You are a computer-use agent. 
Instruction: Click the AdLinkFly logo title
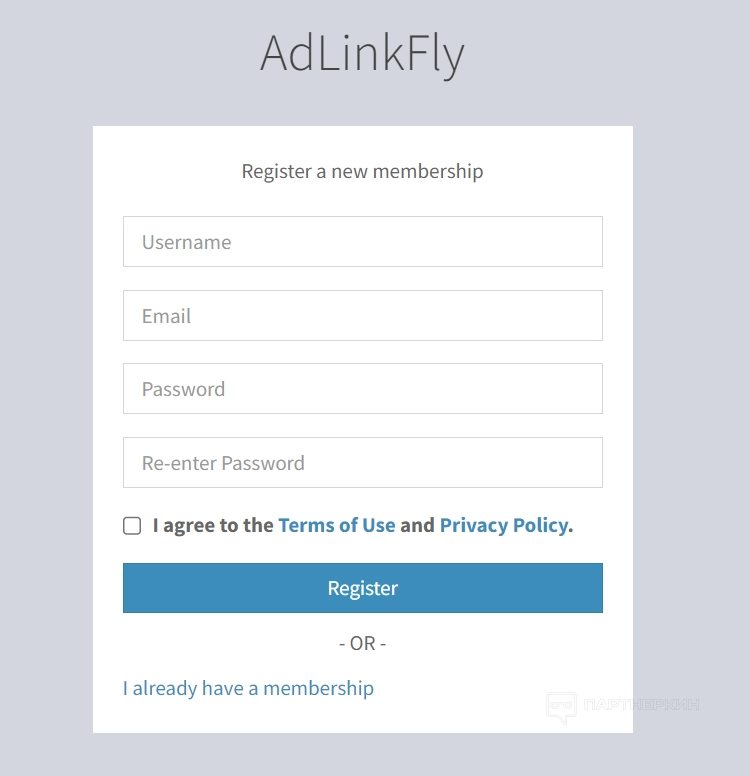pos(362,54)
